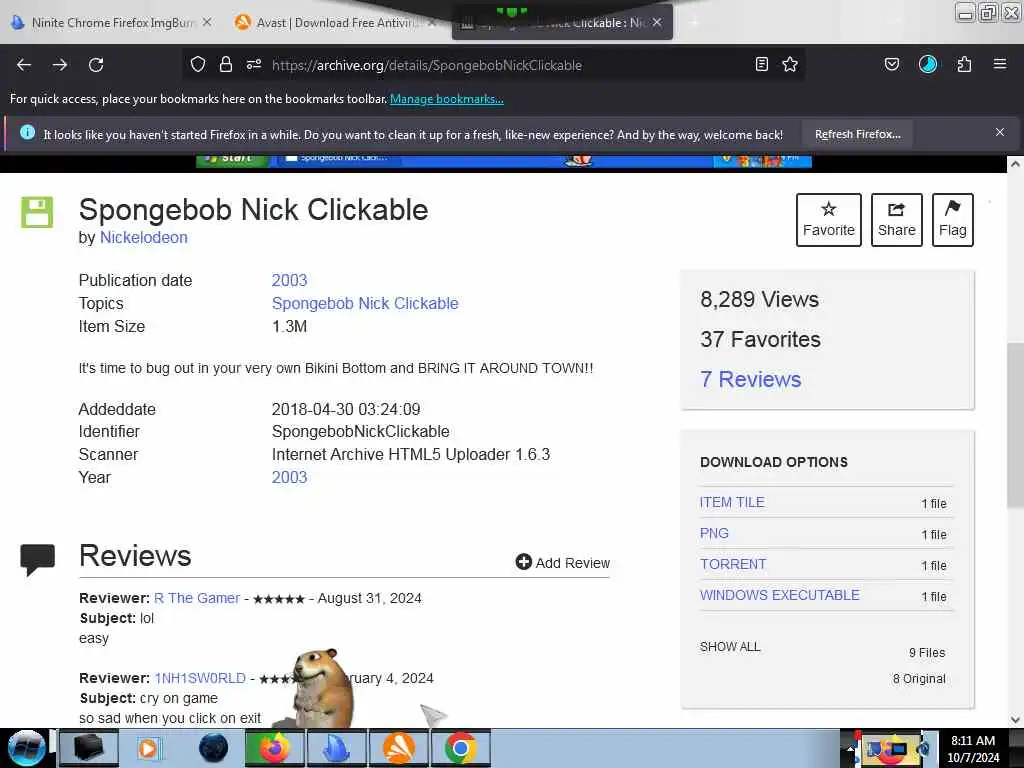Share this archive item
The image size is (1024, 768).
click(x=897, y=219)
